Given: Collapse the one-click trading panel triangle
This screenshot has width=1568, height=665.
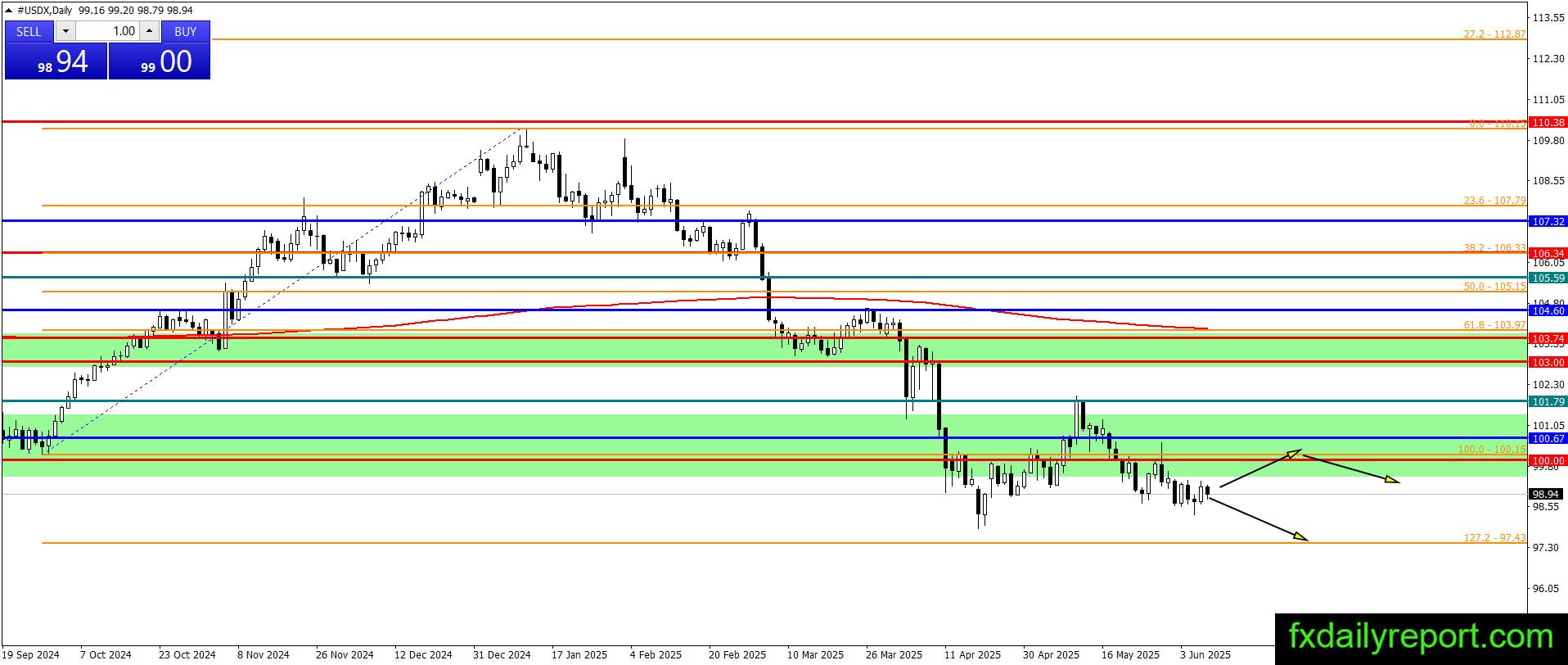Looking at the screenshot, I should (x=9, y=11).
